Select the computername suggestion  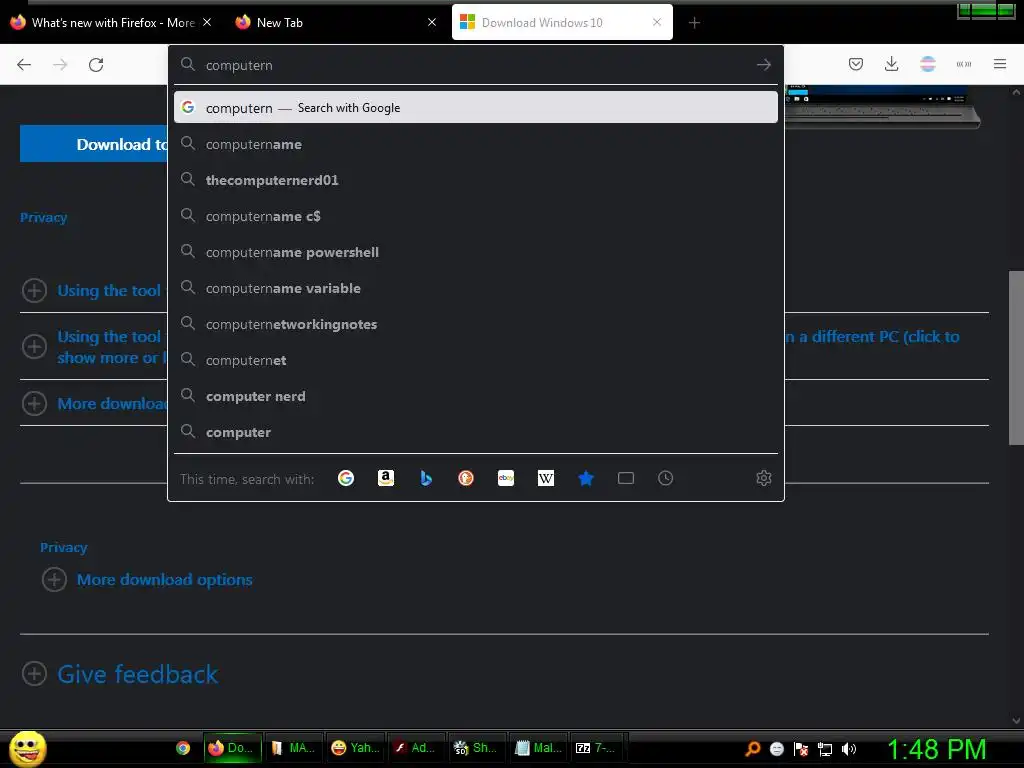pos(475,144)
